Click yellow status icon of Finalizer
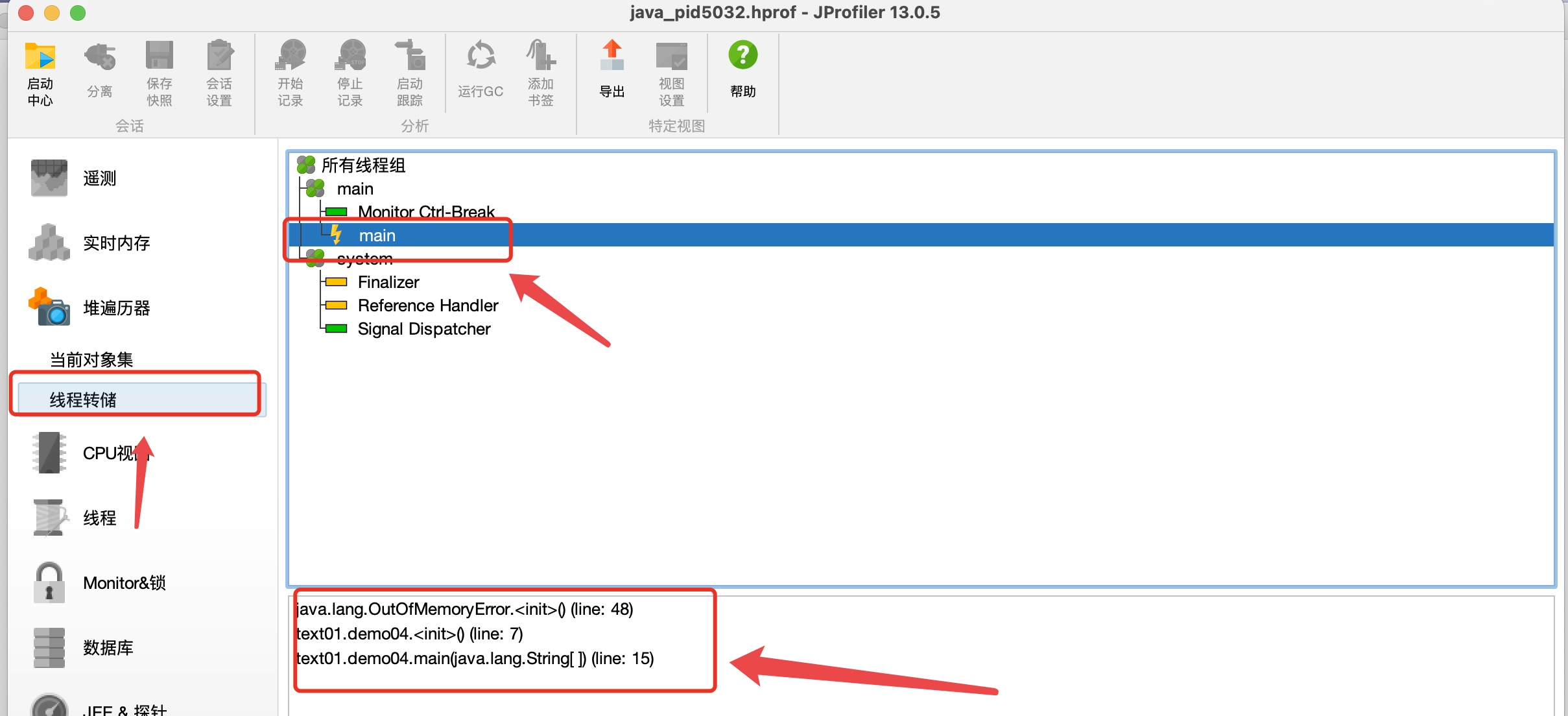1568x716 pixels. click(336, 282)
